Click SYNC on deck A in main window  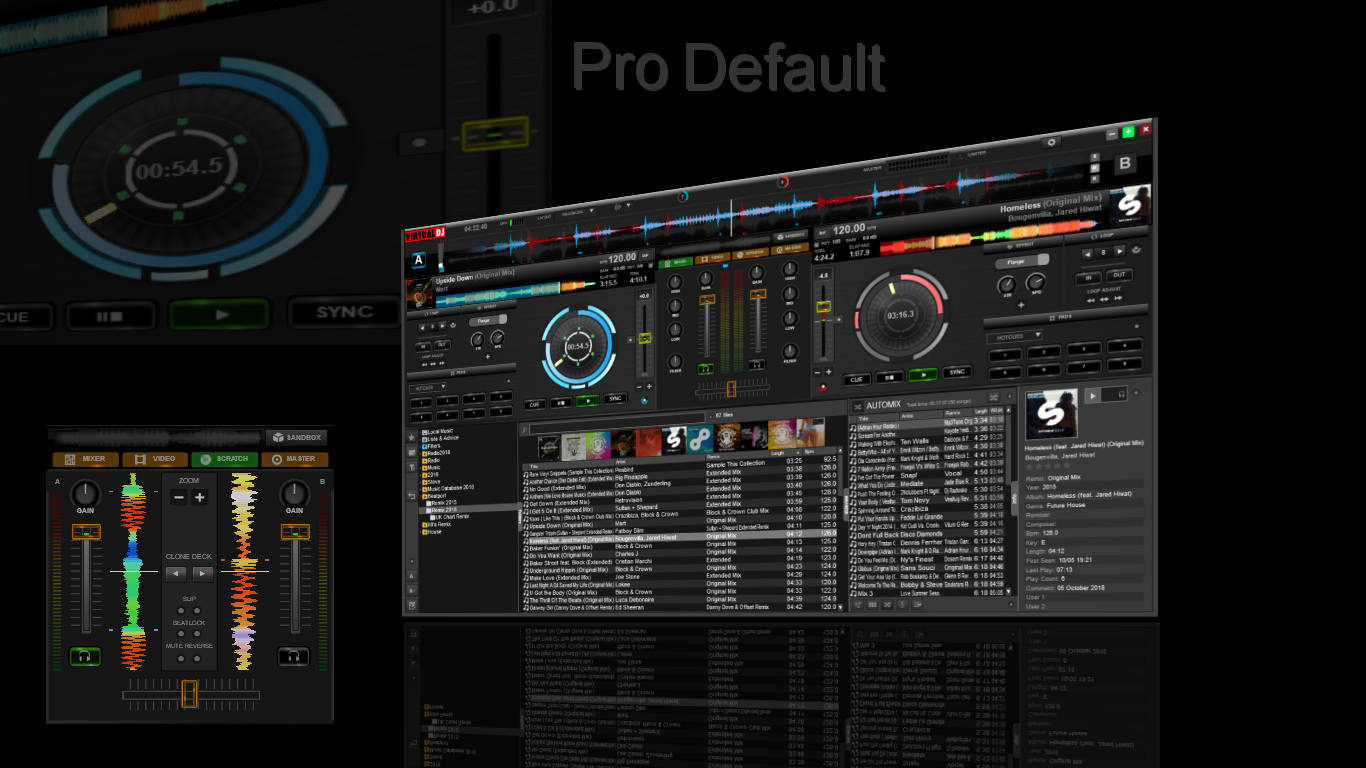pos(615,398)
